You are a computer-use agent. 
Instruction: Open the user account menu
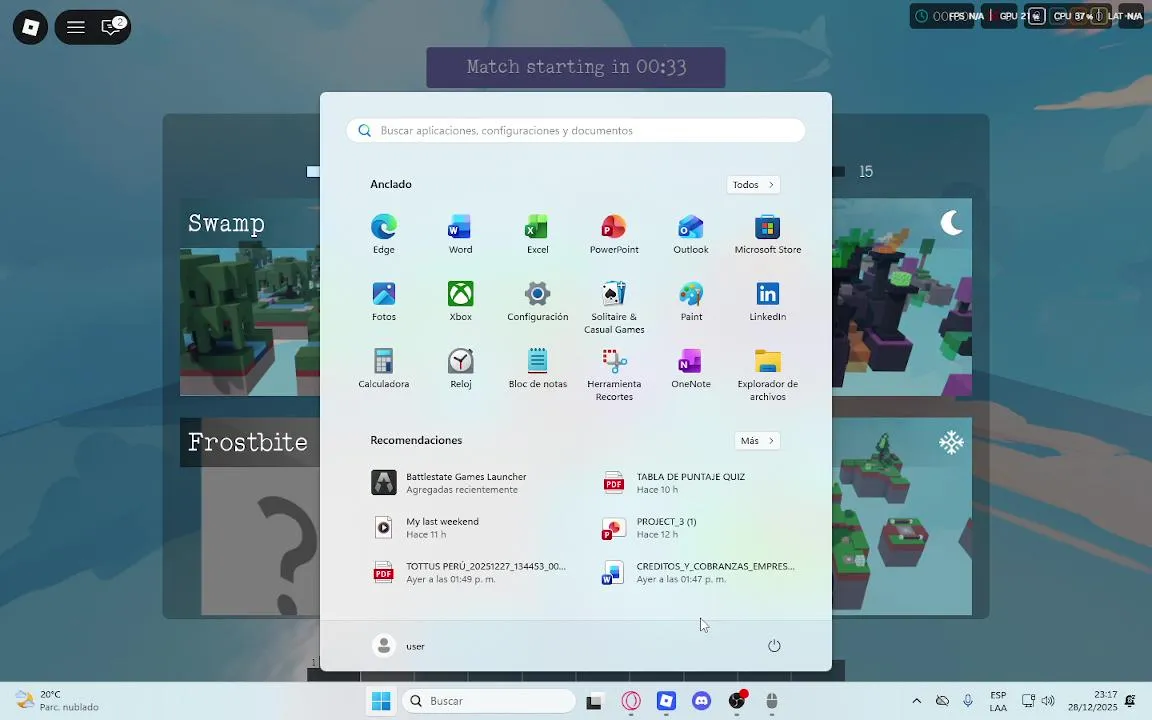tap(399, 646)
